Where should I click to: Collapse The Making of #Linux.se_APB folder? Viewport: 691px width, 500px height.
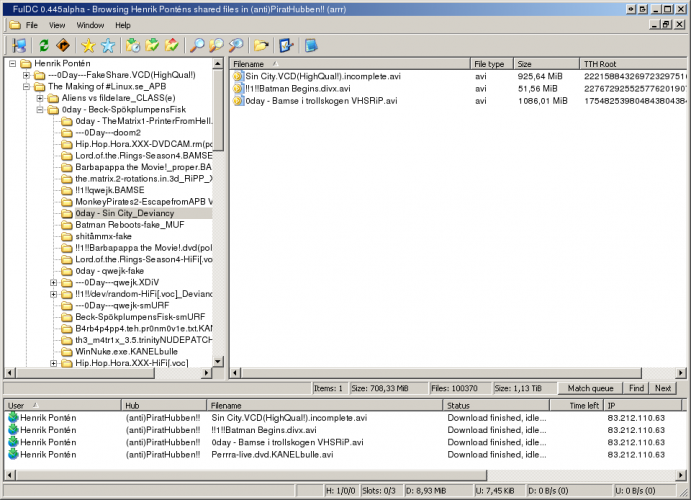26,87
